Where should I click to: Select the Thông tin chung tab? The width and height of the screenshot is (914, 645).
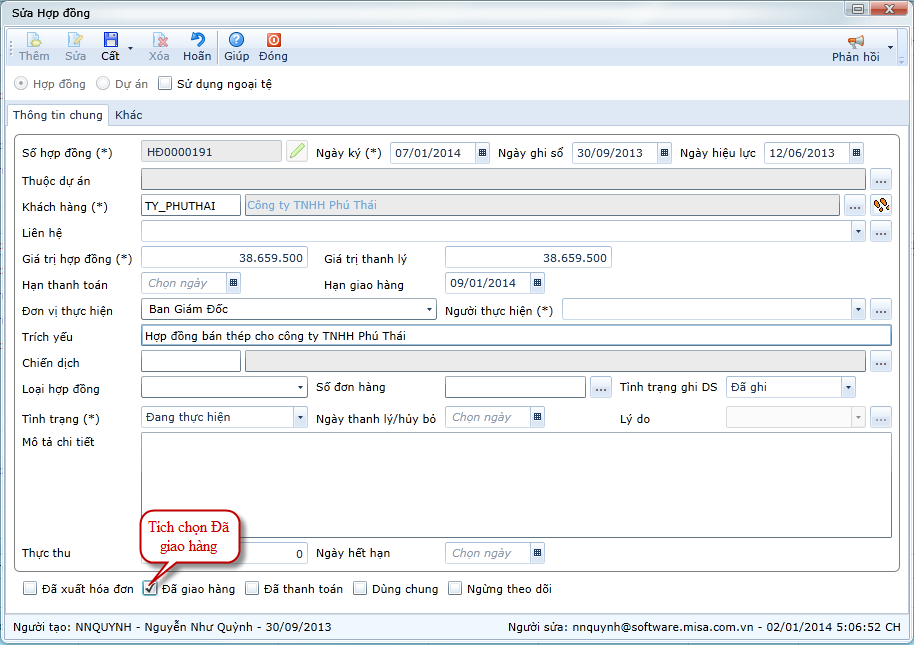58,115
